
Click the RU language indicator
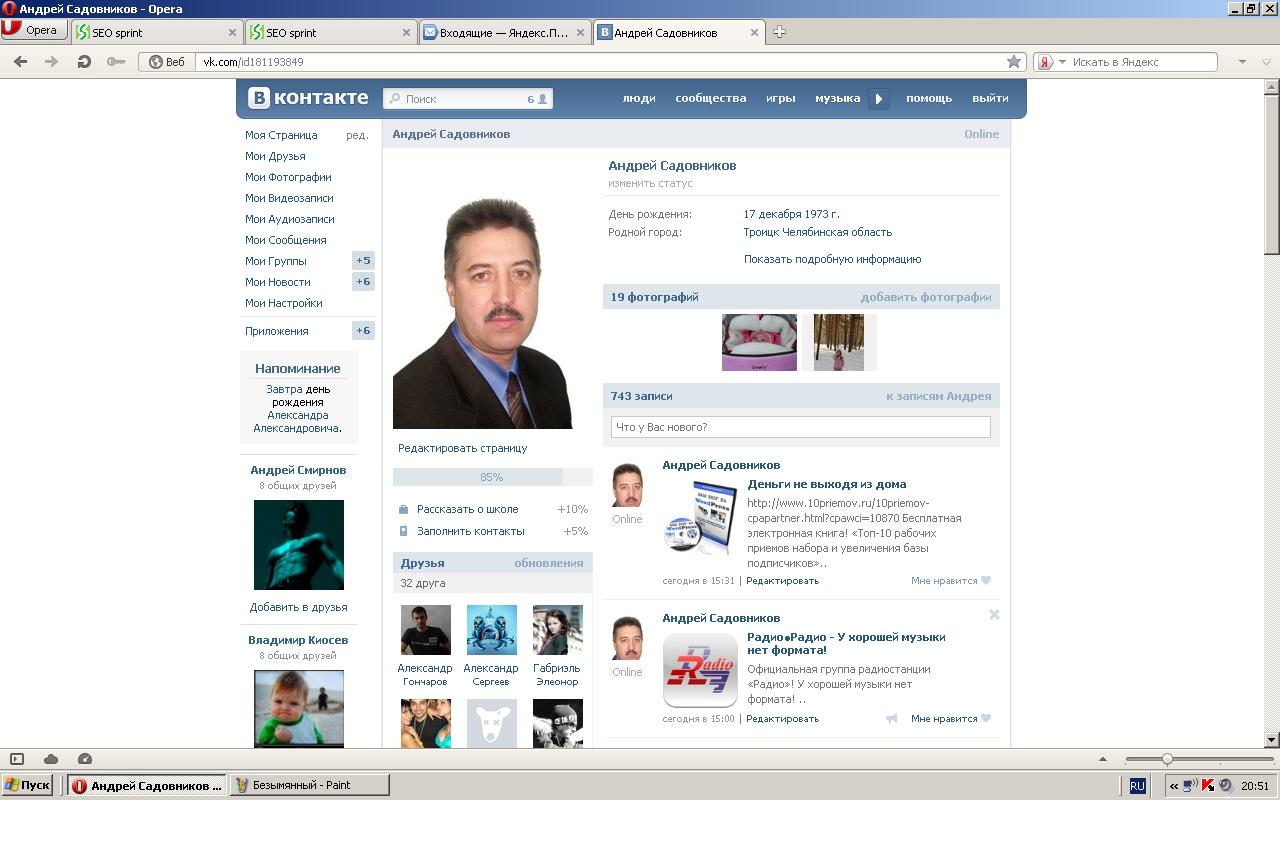point(1137,786)
